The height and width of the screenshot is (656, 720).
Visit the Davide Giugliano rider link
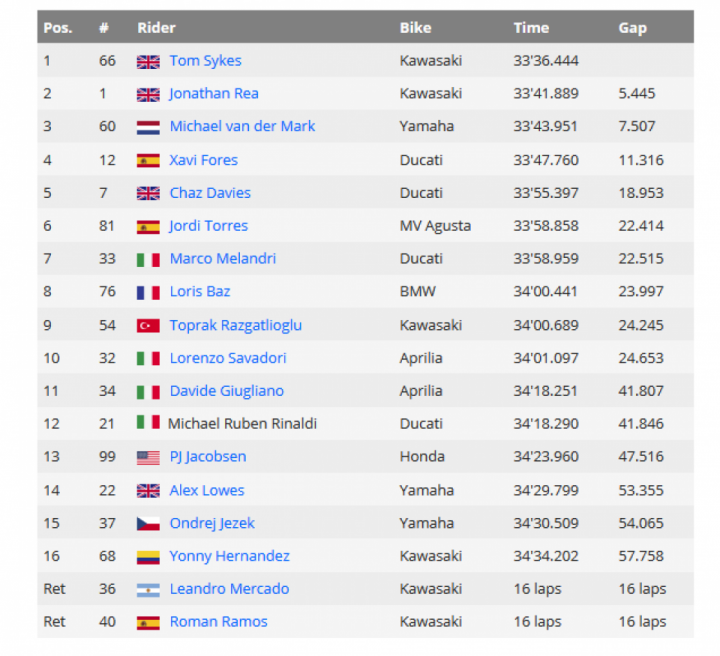click(227, 391)
